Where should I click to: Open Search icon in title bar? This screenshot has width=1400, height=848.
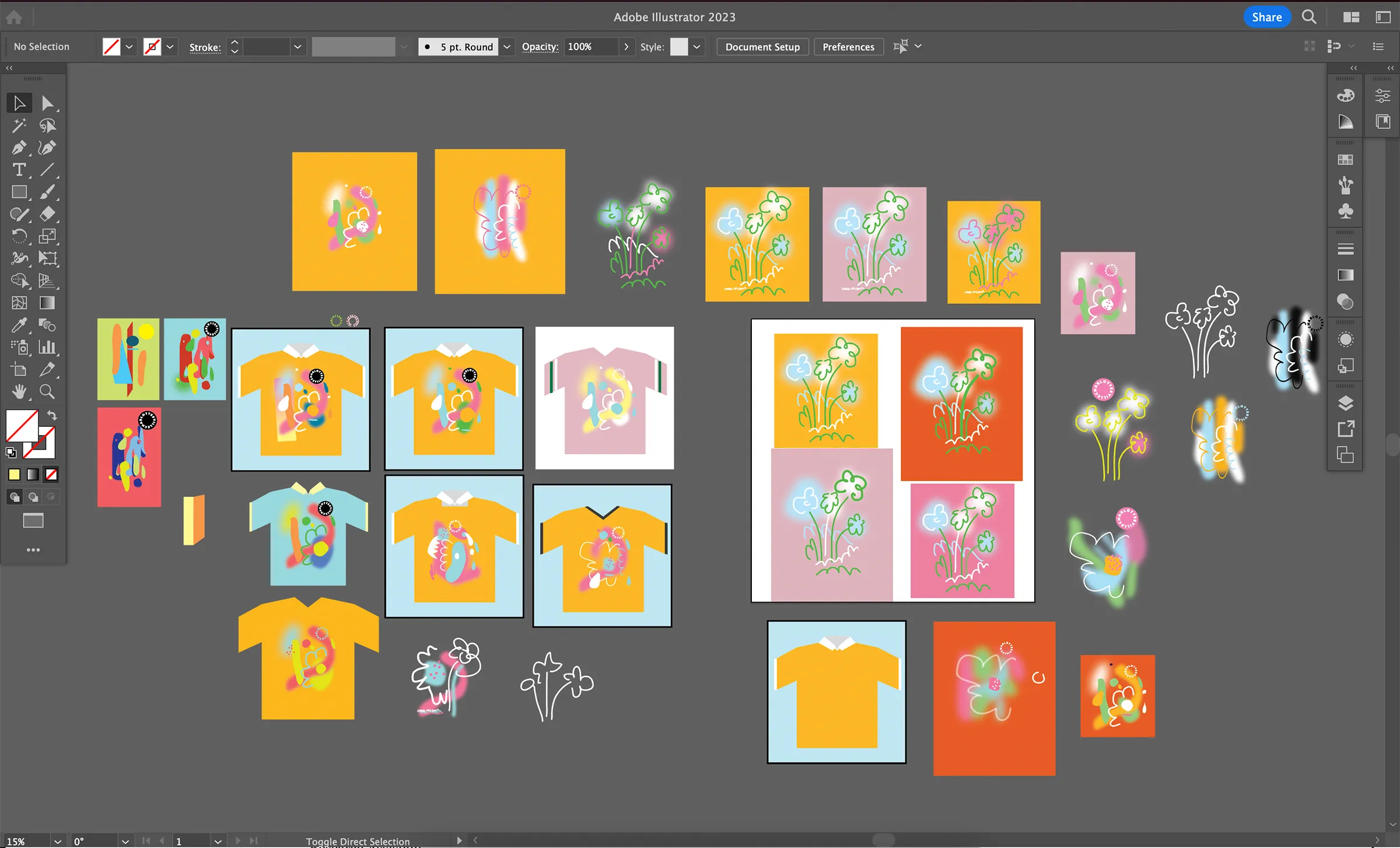pyautogui.click(x=1310, y=17)
